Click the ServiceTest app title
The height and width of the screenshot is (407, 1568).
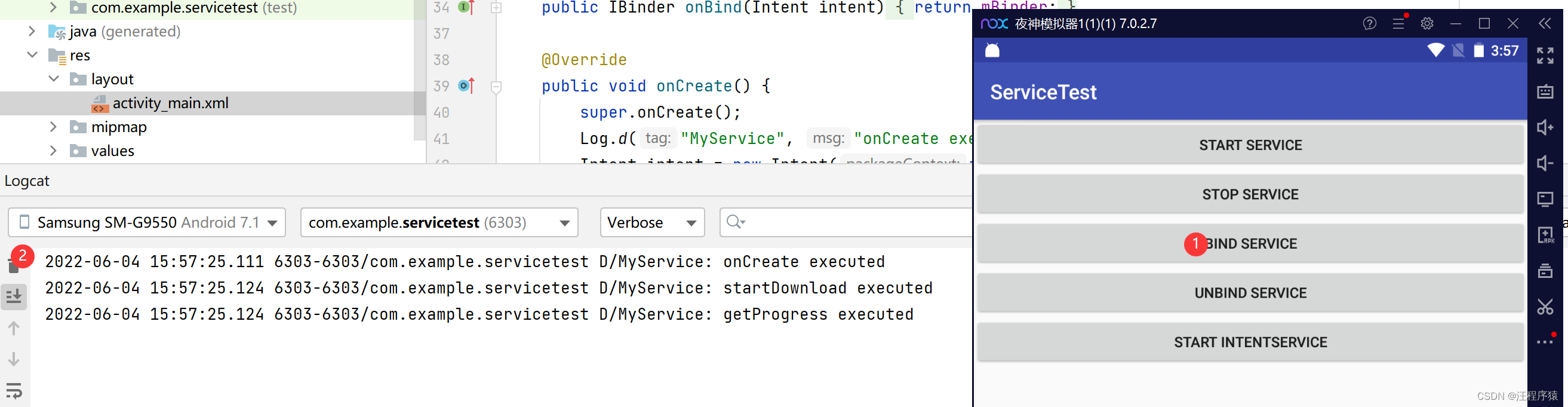(x=1043, y=92)
